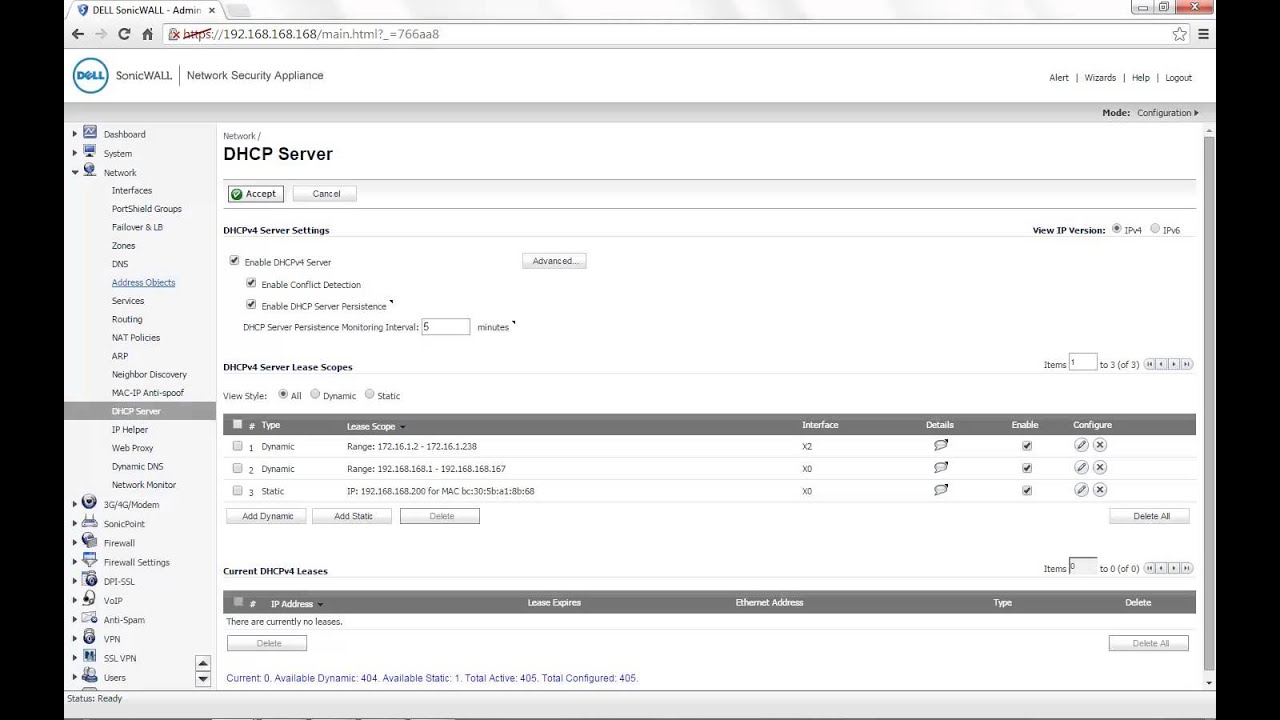Edit the 172.16.1.2 dynamic scope
The width and height of the screenshot is (1280, 720).
tap(1081, 445)
